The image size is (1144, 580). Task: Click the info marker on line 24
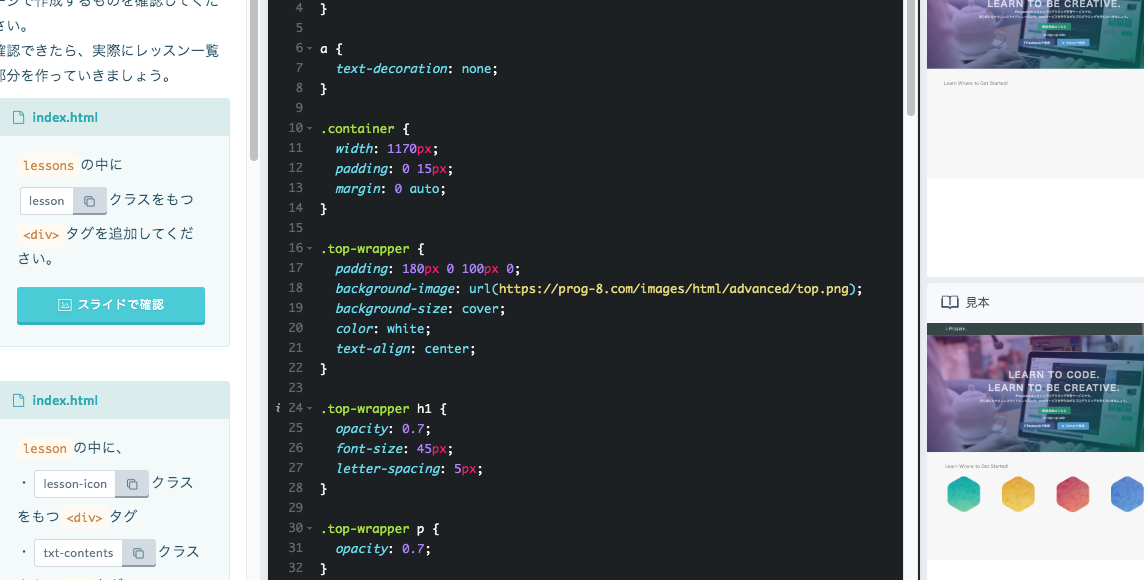pos(277,408)
